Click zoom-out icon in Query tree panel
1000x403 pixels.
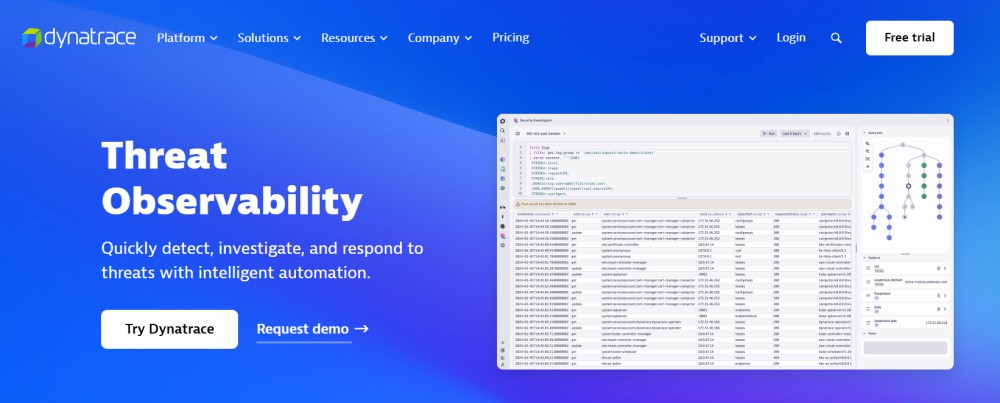868,151
